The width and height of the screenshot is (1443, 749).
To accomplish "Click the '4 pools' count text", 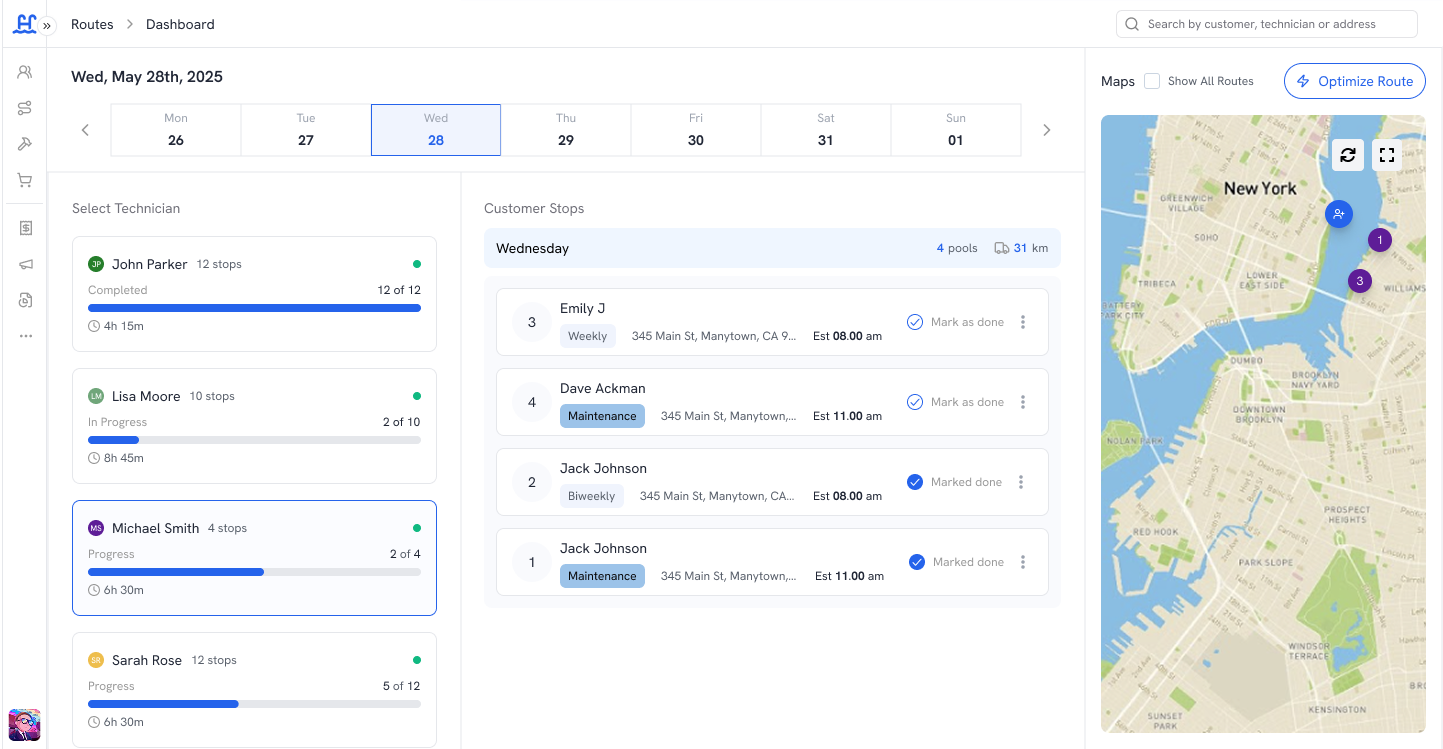I will (957, 248).
